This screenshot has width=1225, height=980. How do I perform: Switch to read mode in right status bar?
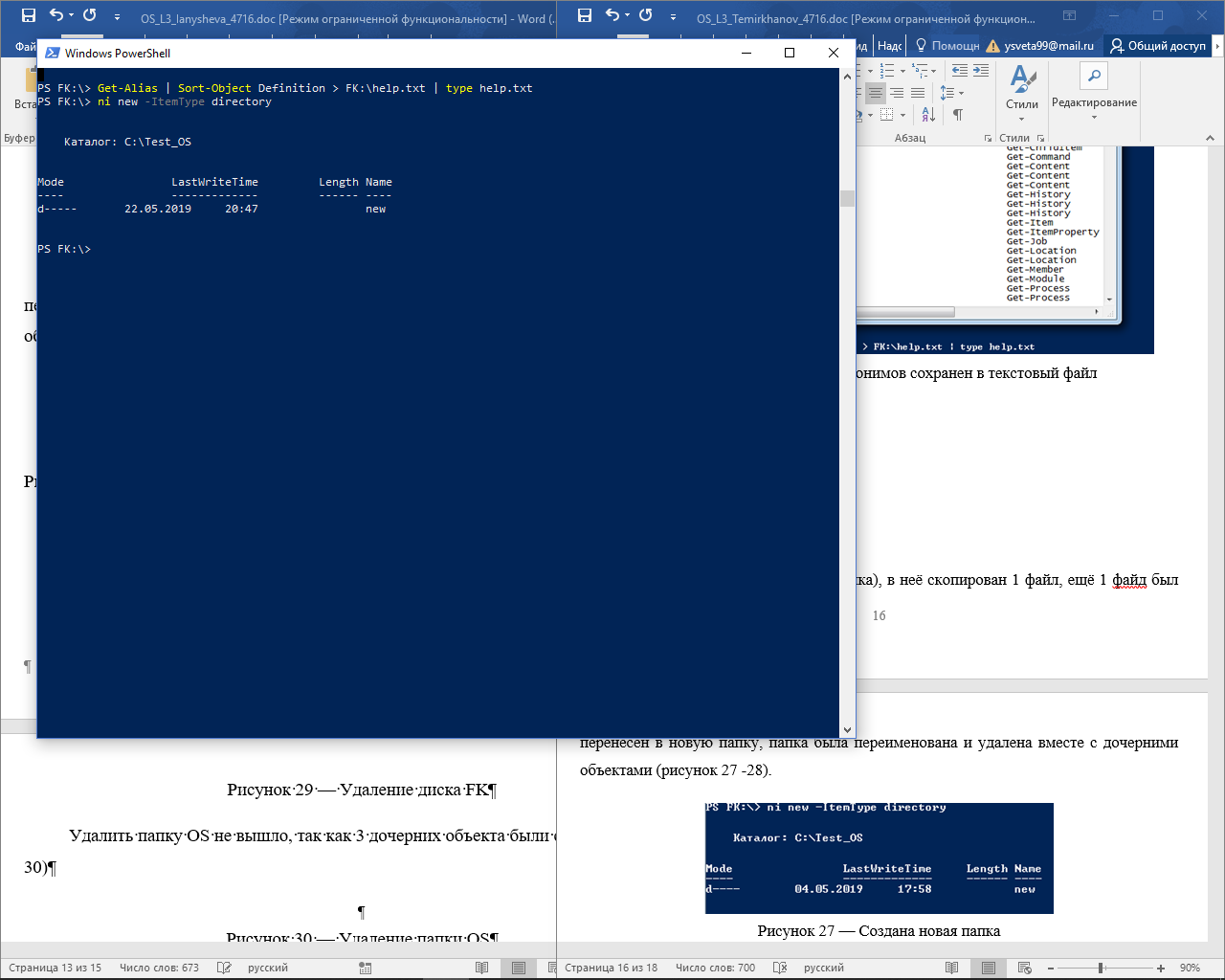click(x=951, y=968)
